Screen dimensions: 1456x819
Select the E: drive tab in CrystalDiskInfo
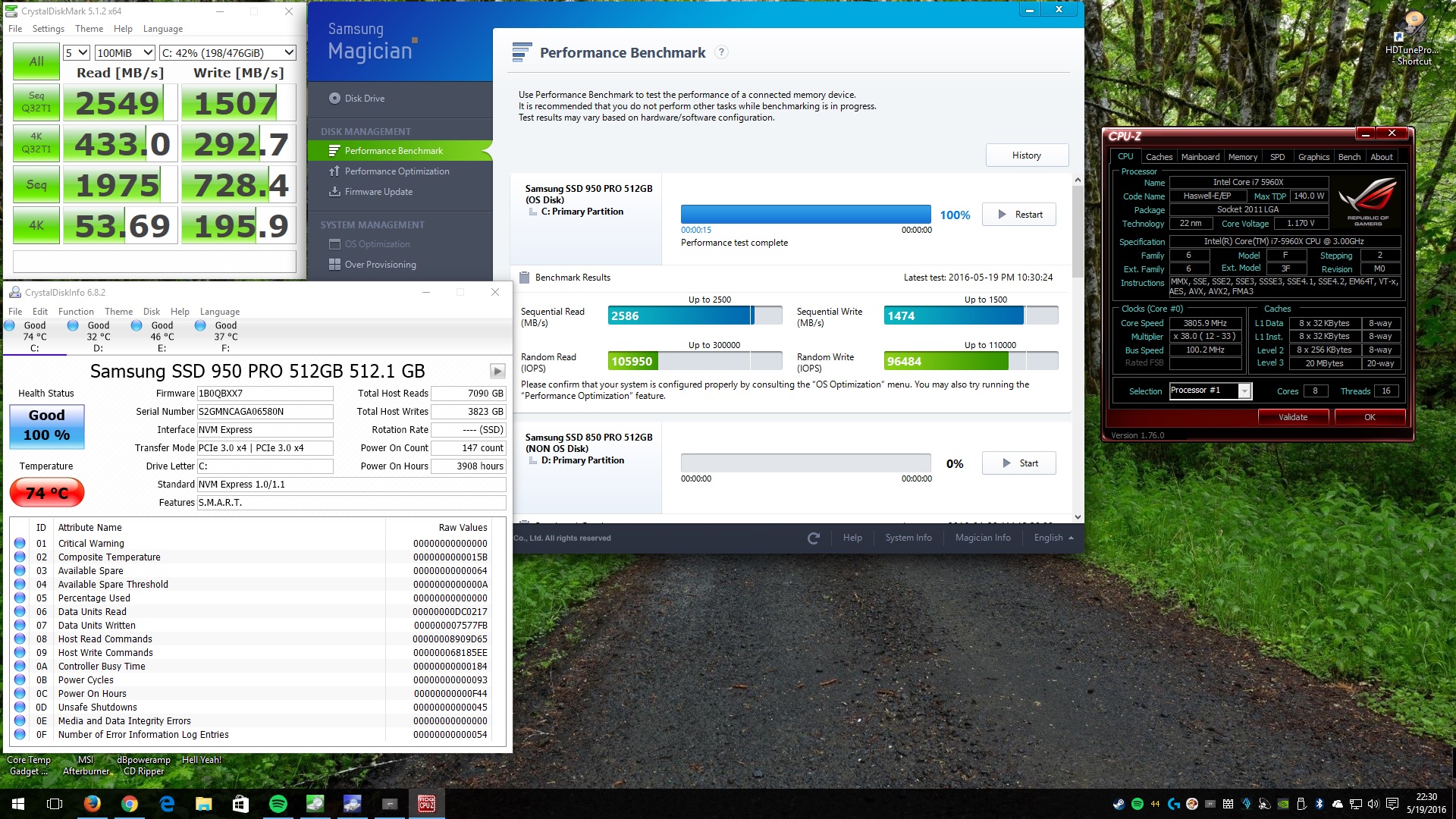point(162,337)
